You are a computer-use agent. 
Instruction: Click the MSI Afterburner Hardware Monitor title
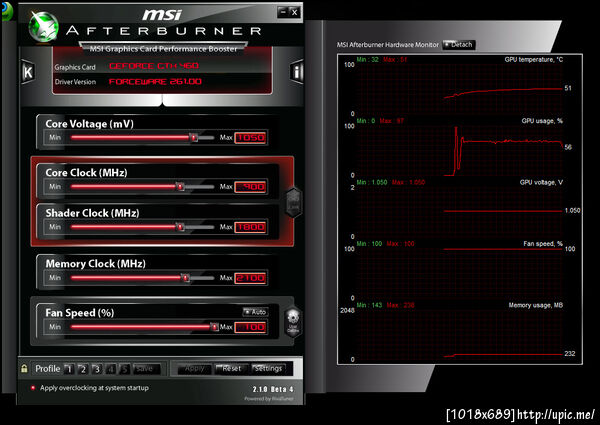[x=388, y=45]
